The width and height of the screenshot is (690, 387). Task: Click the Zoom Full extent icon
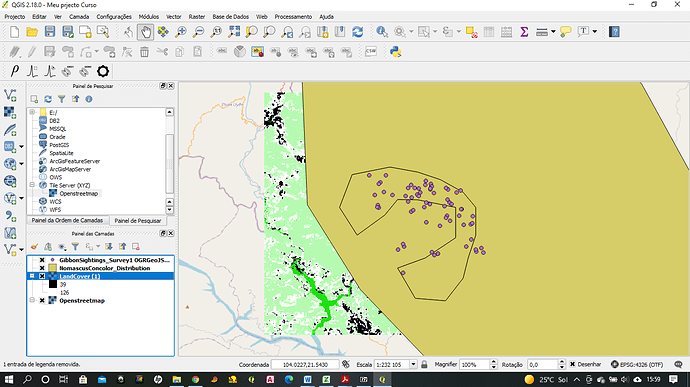click(x=234, y=32)
